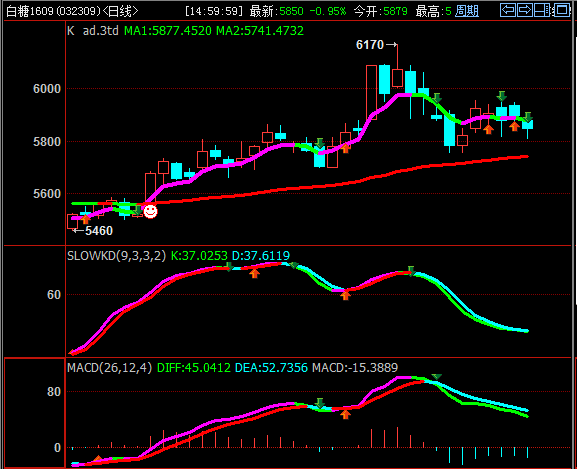
Task: Click the 80 axis label in MACD panel
Action: [x=54, y=392]
